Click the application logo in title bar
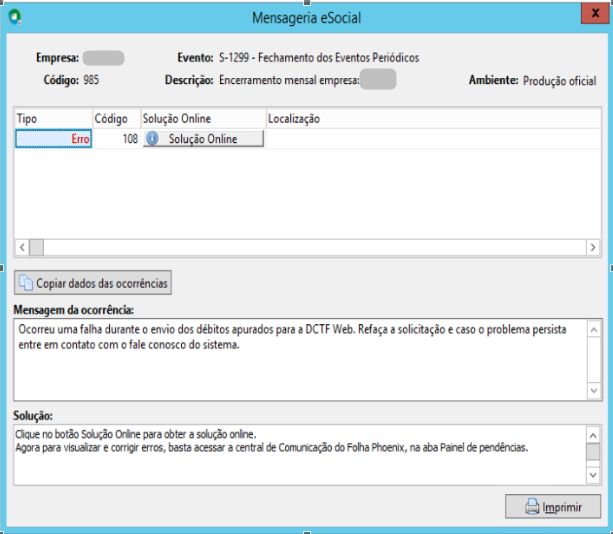Image resolution: width=613 pixels, height=534 pixels. click(15, 17)
